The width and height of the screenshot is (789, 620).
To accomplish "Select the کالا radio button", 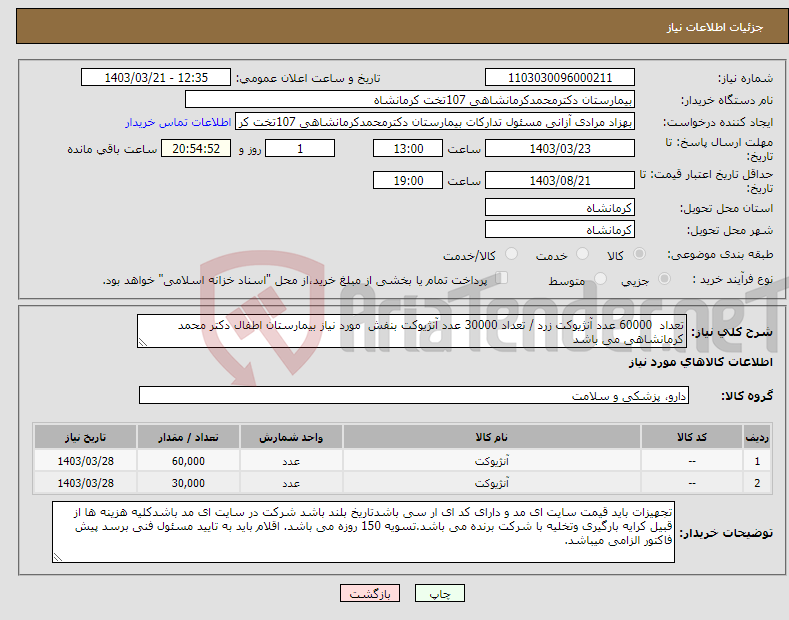I will [x=639, y=254].
